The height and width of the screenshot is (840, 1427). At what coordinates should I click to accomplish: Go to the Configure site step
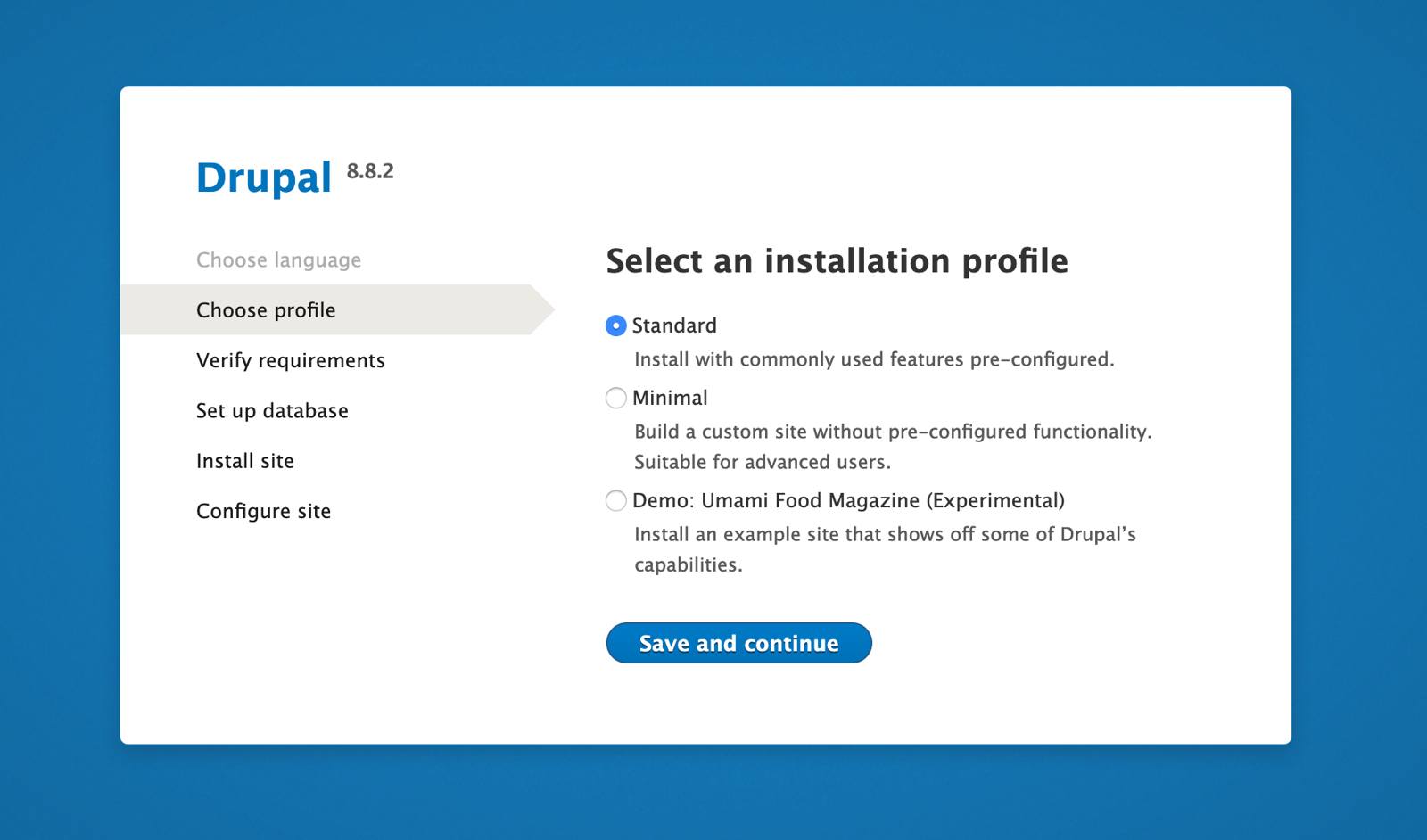coord(262,511)
